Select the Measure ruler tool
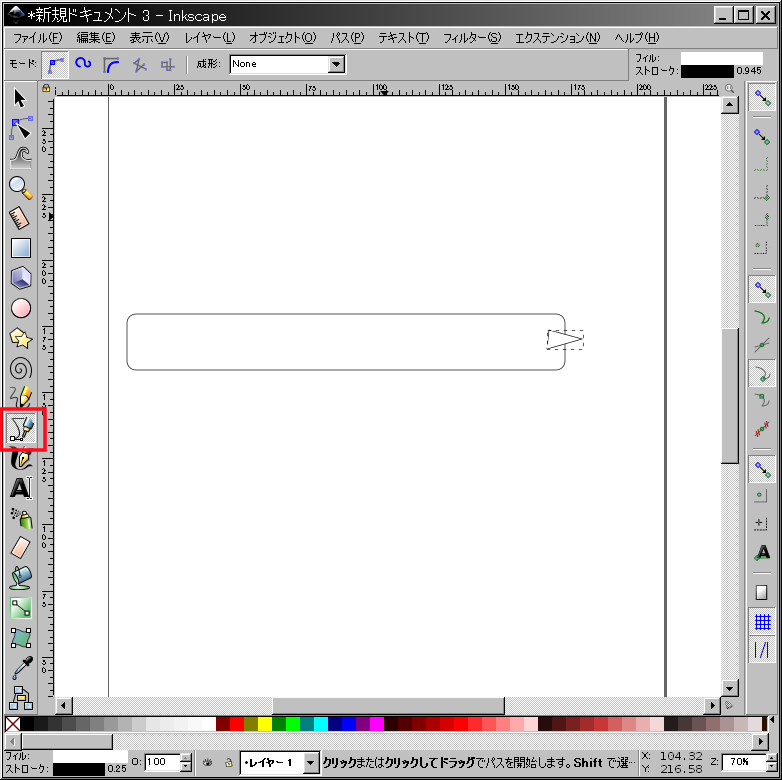The height and width of the screenshot is (780, 782). 20,218
